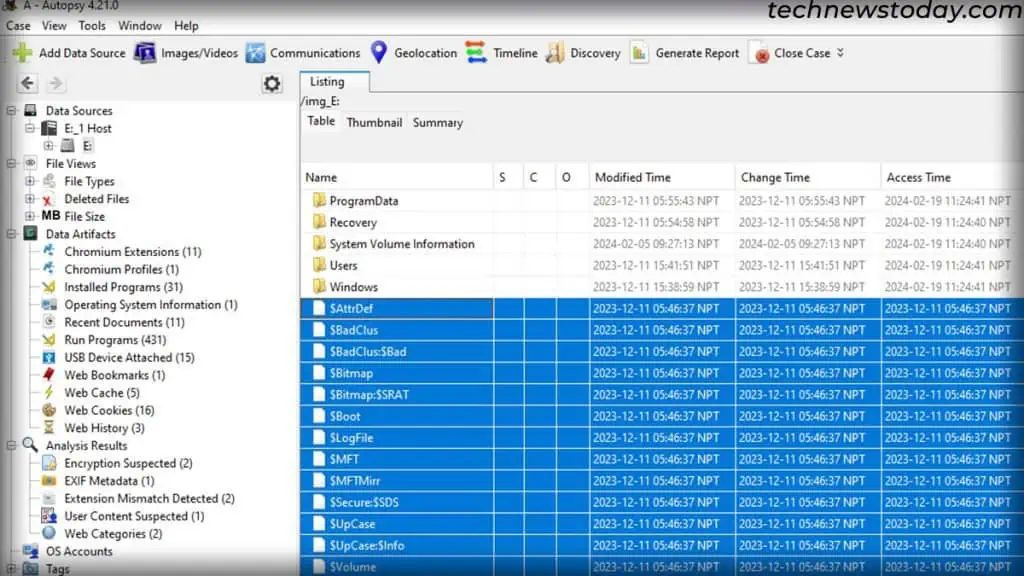The image size is (1024, 576).
Task: Select Extension Mismatch Detected (2) item
Action: [149, 498]
